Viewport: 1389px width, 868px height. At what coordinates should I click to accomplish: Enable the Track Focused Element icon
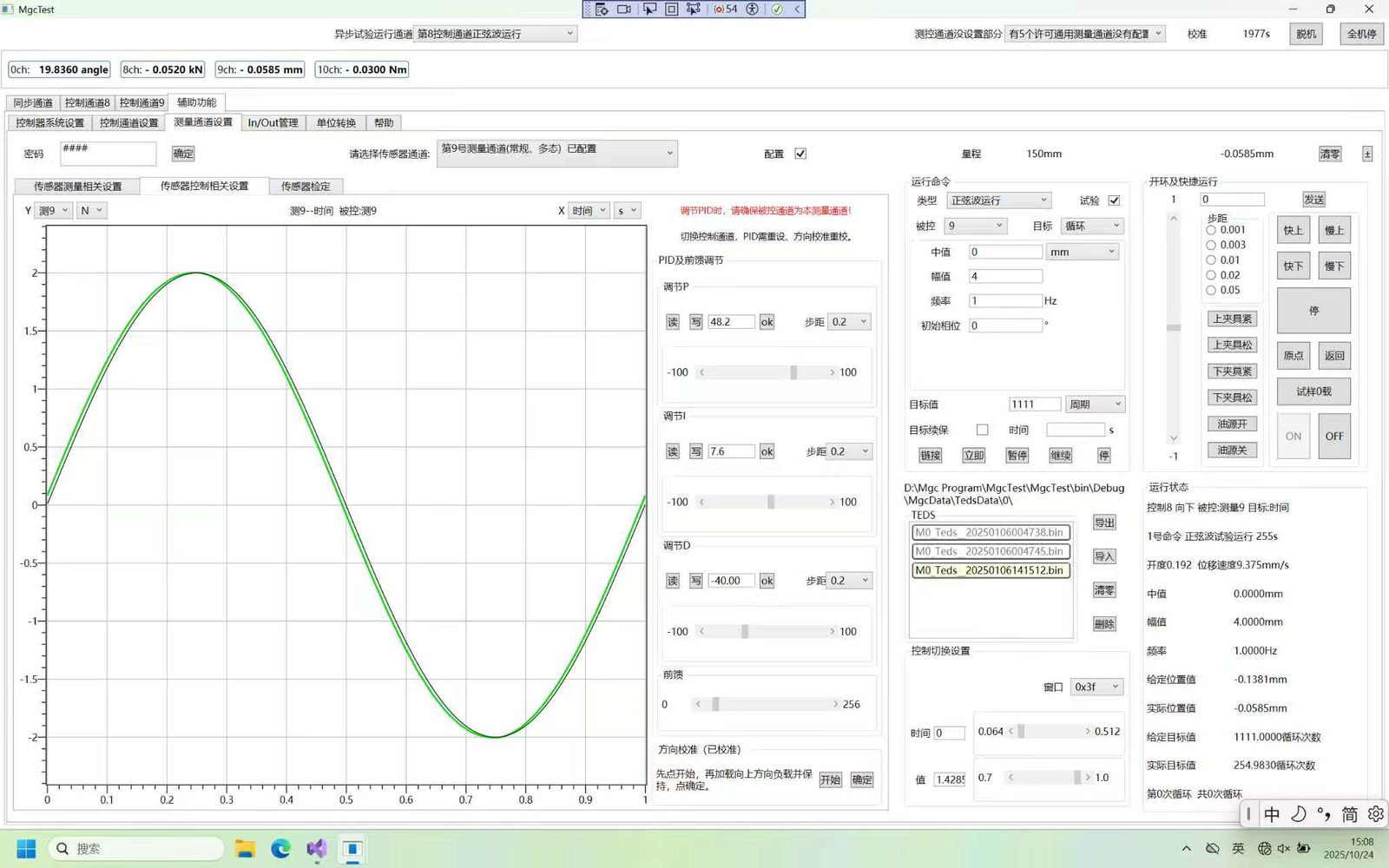pos(694,9)
